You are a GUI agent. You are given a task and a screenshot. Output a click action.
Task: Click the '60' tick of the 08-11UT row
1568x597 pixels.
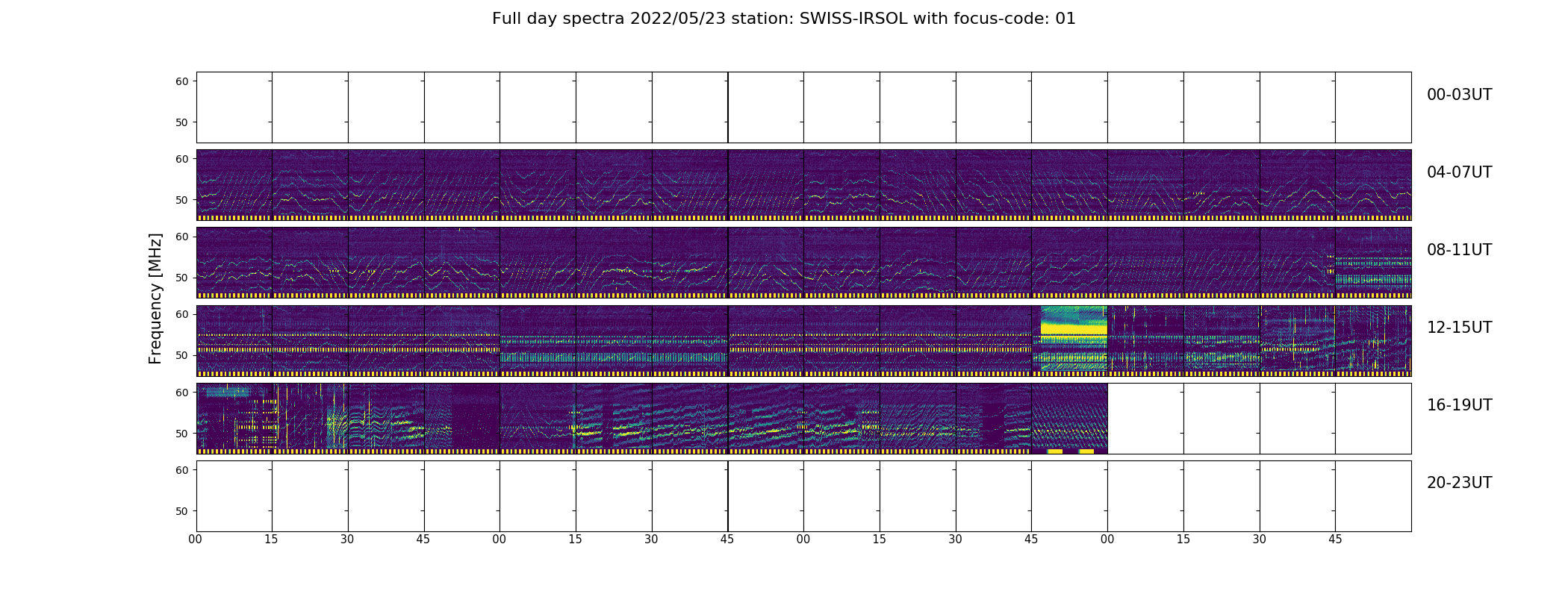coord(182,237)
